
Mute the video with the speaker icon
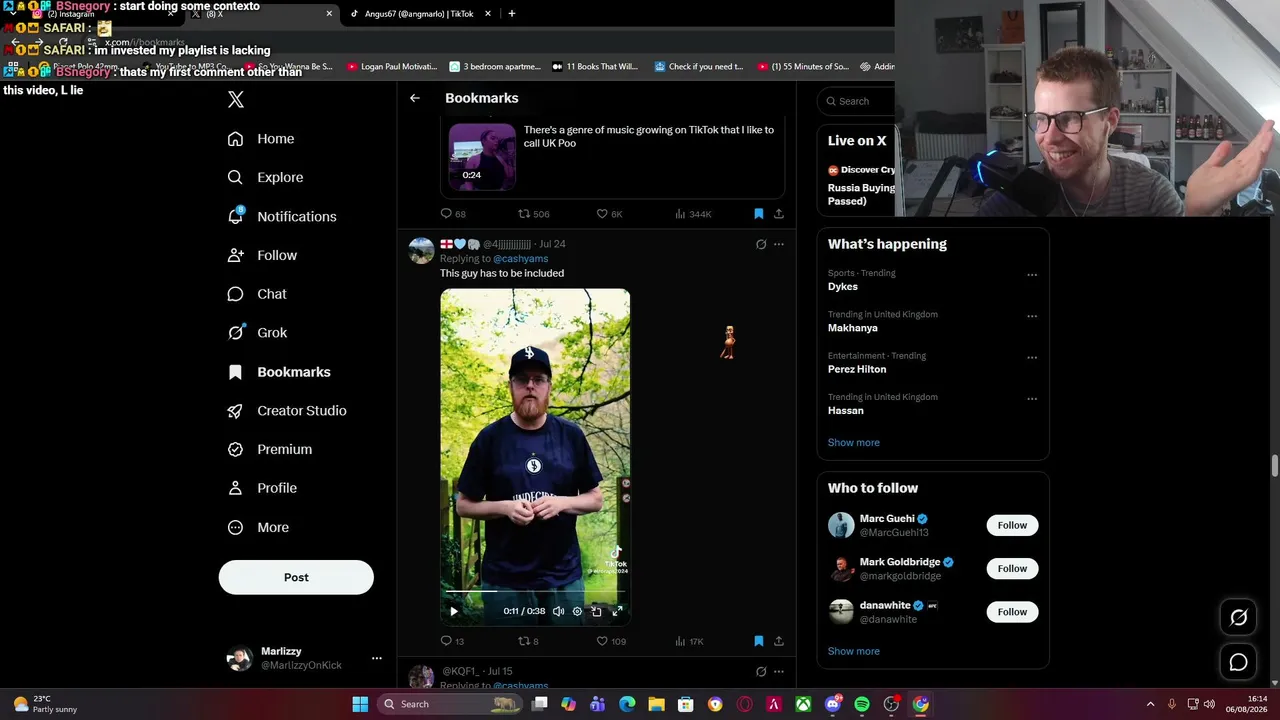pyautogui.click(x=558, y=611)
